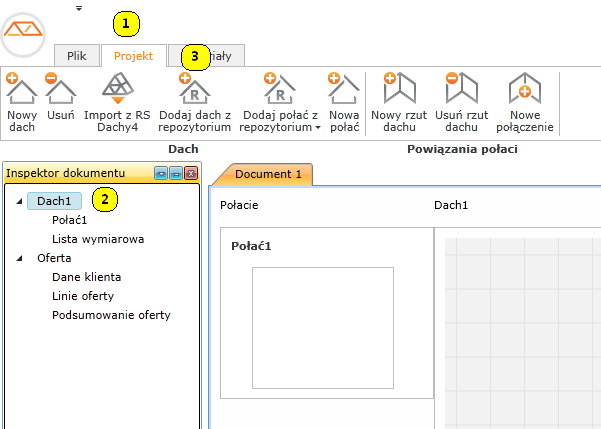601x429 pixels.
Task: Click the Nowe połączenie icon
Action: click(525, 92)
